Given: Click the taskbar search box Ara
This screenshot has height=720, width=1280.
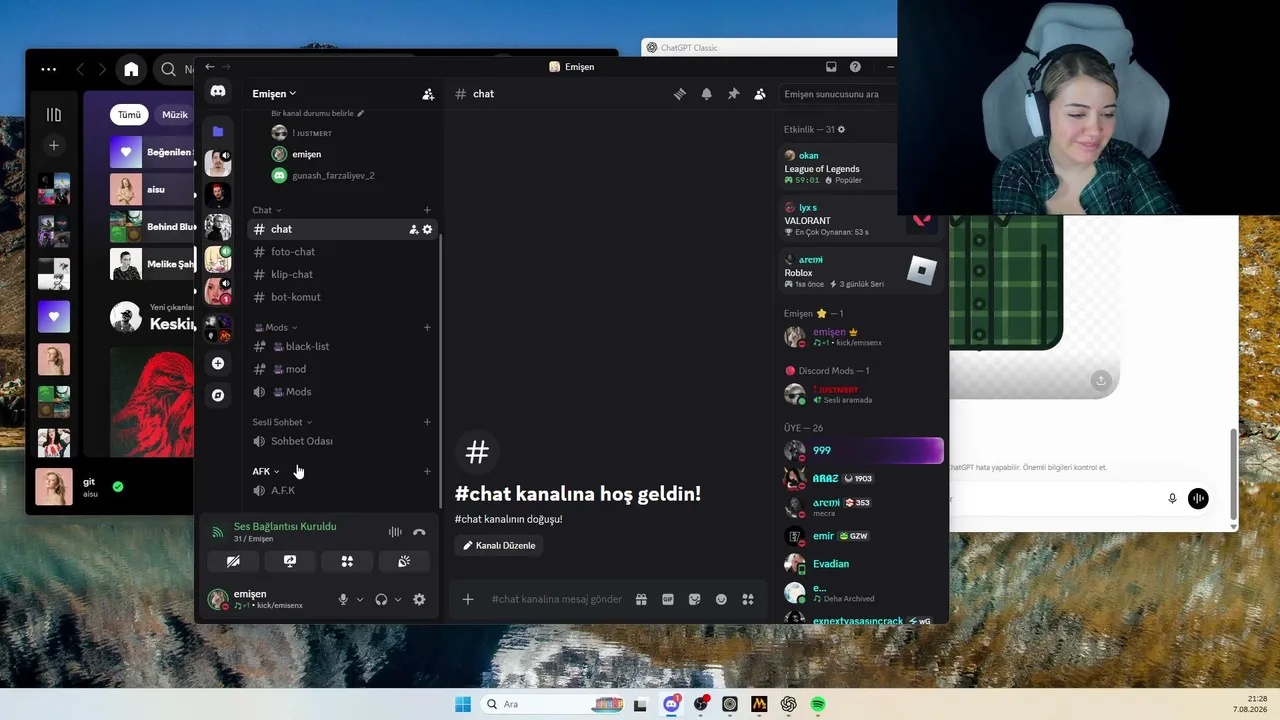Looking at the screenshot, I should pyautogui.click(x=552, y=704).
